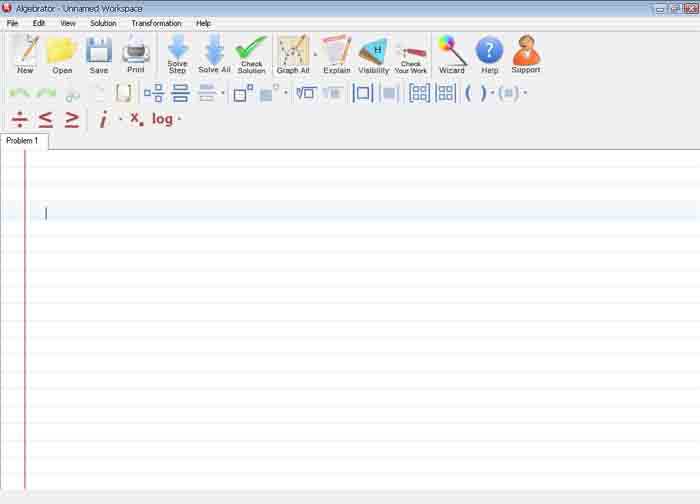Open the log function dropdown arrow

coord(179,119)
